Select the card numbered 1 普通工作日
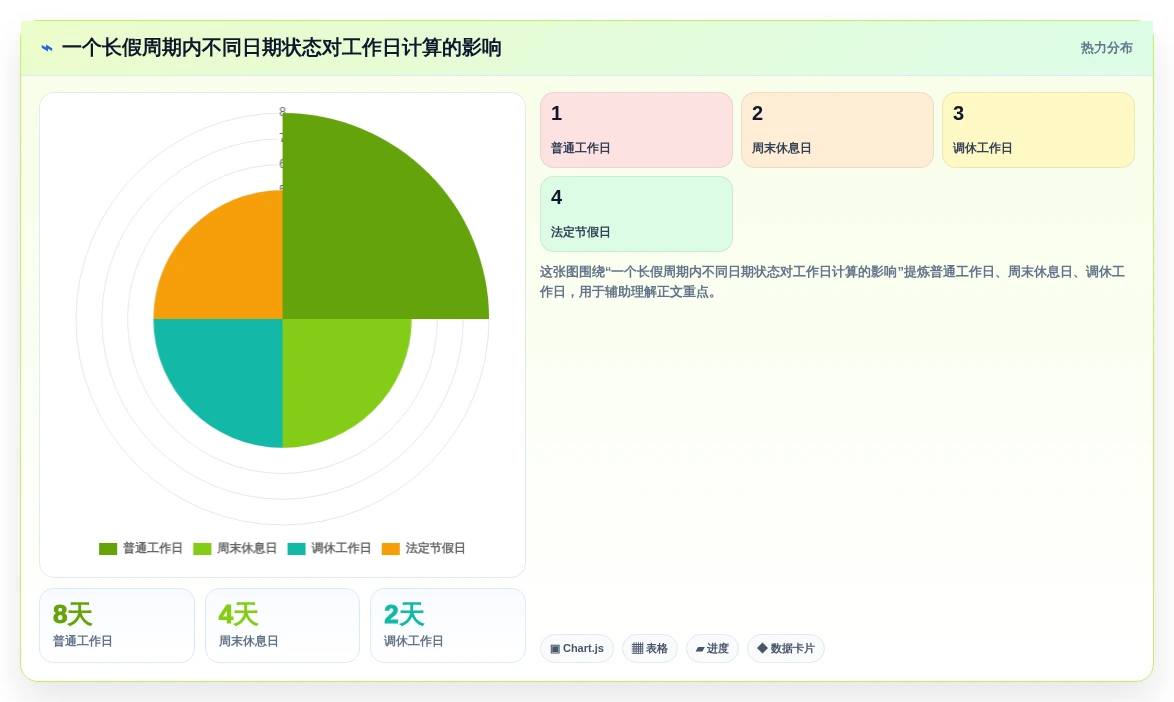Screen dimensions: 1174x702 coord(636,130)
